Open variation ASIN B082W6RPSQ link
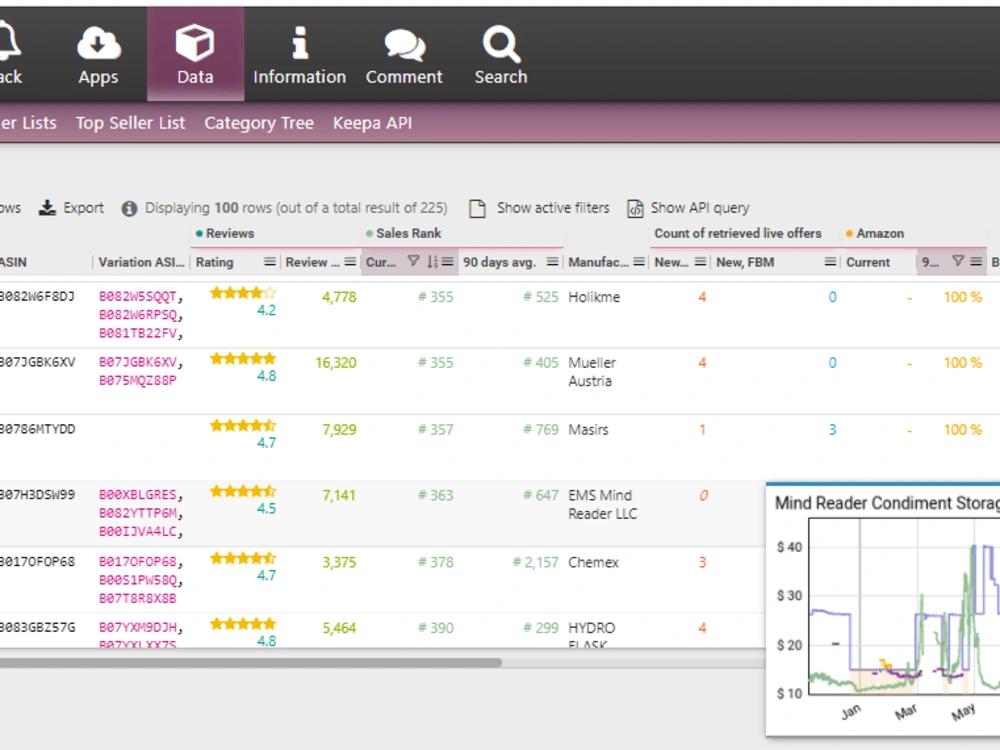This screenshot has height=750, width=1000. (x=138, y=315)
